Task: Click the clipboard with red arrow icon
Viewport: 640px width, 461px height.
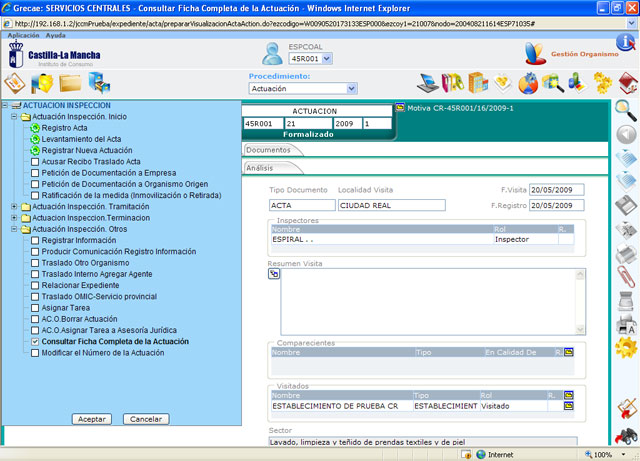Action: 626,409
